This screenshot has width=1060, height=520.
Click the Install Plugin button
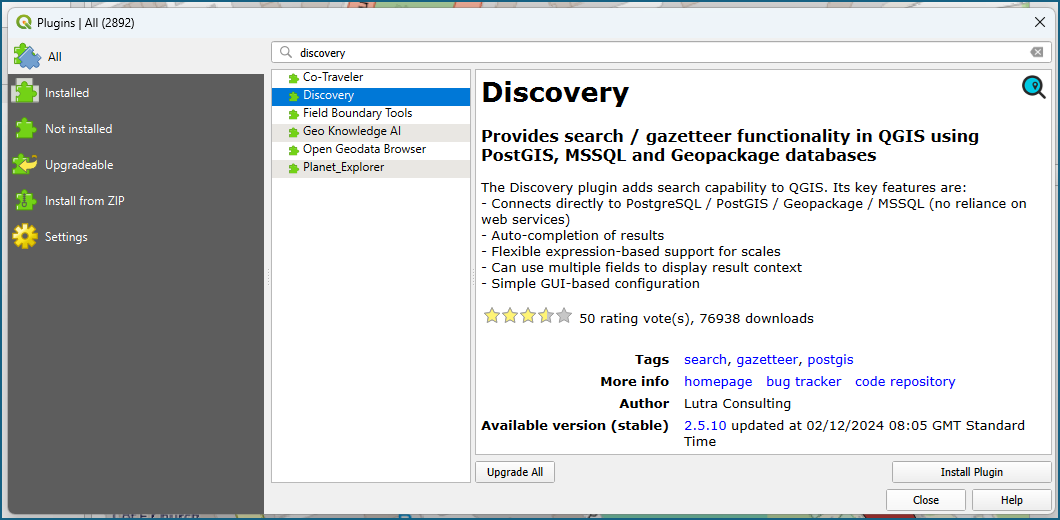pyautogui.click(x=971, y=472)
